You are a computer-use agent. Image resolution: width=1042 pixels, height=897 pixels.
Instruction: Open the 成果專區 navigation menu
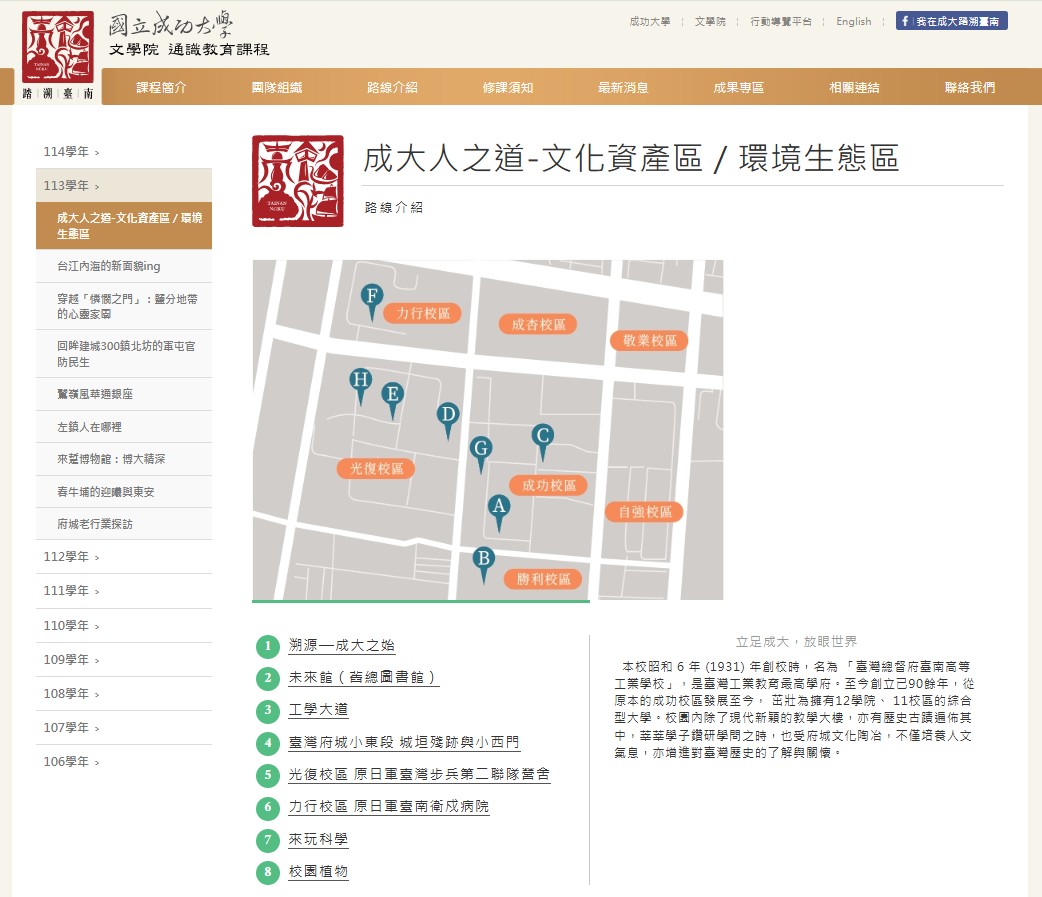click(x=738, y=87)
